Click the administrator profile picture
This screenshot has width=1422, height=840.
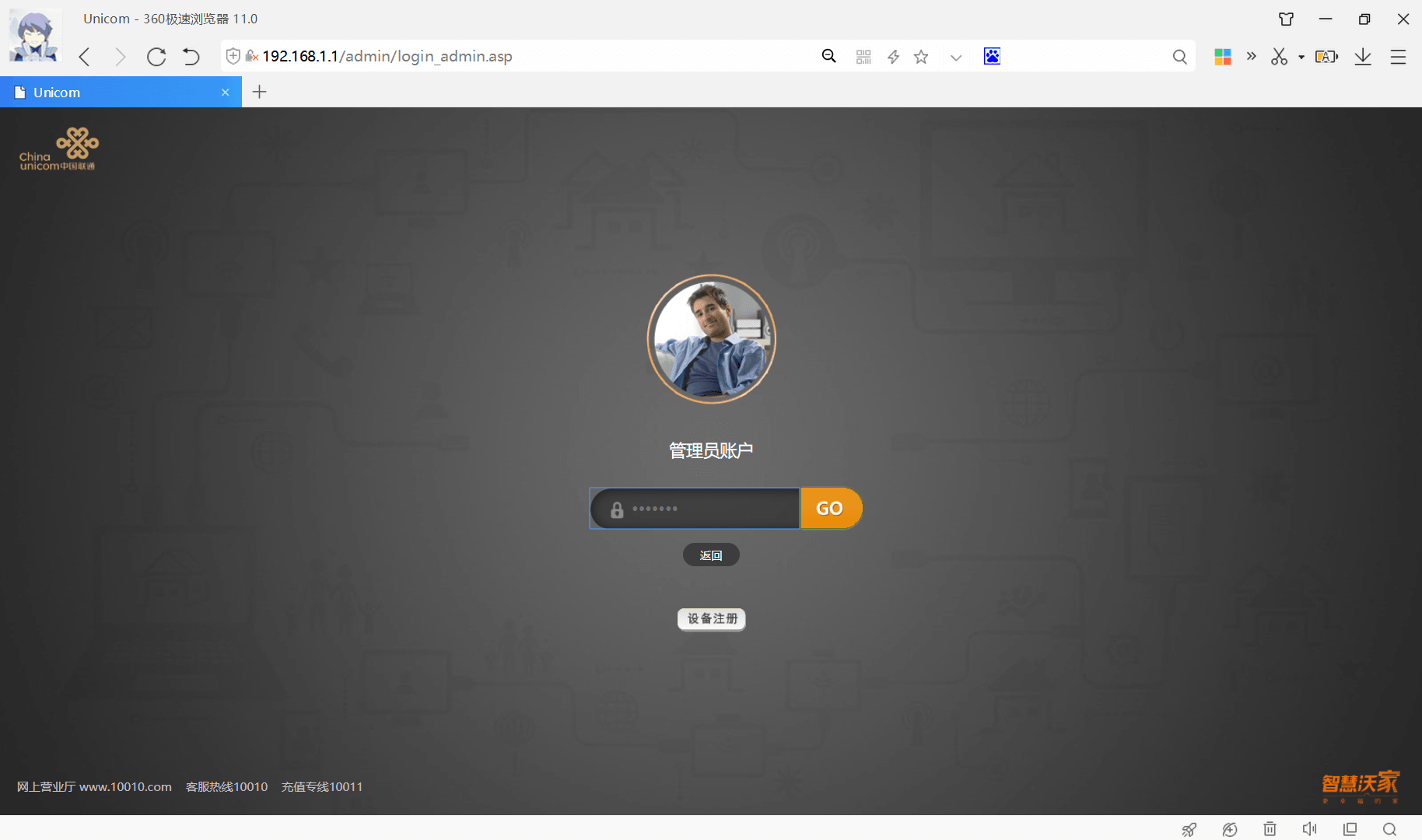(711, 338)
